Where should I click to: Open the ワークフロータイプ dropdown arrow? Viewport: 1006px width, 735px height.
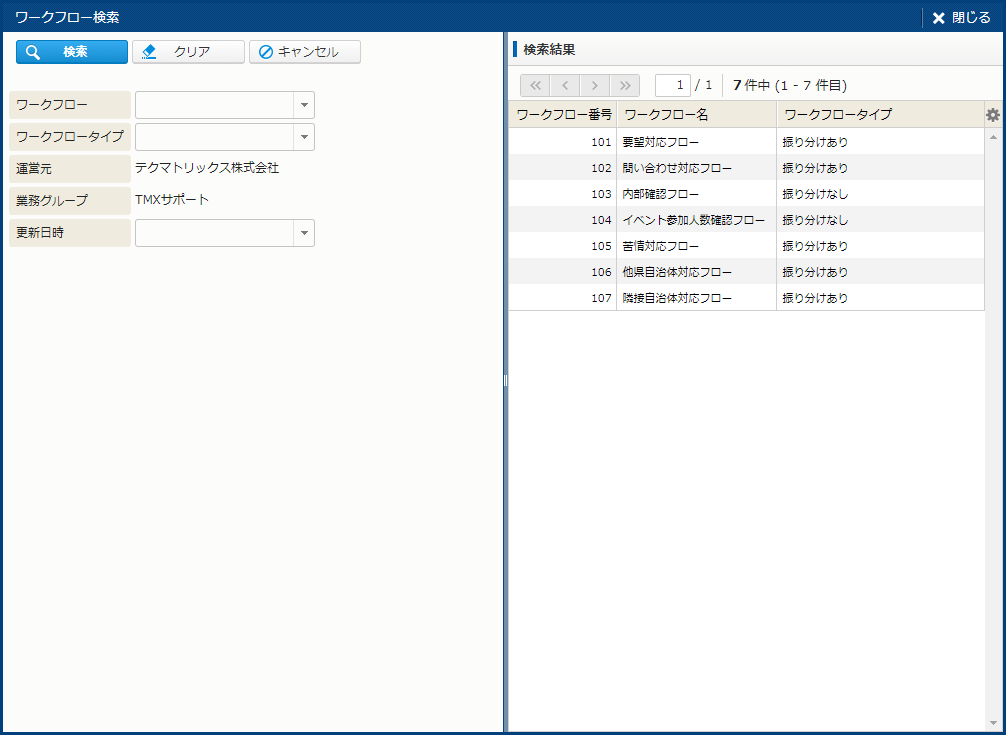click(304, 137)
